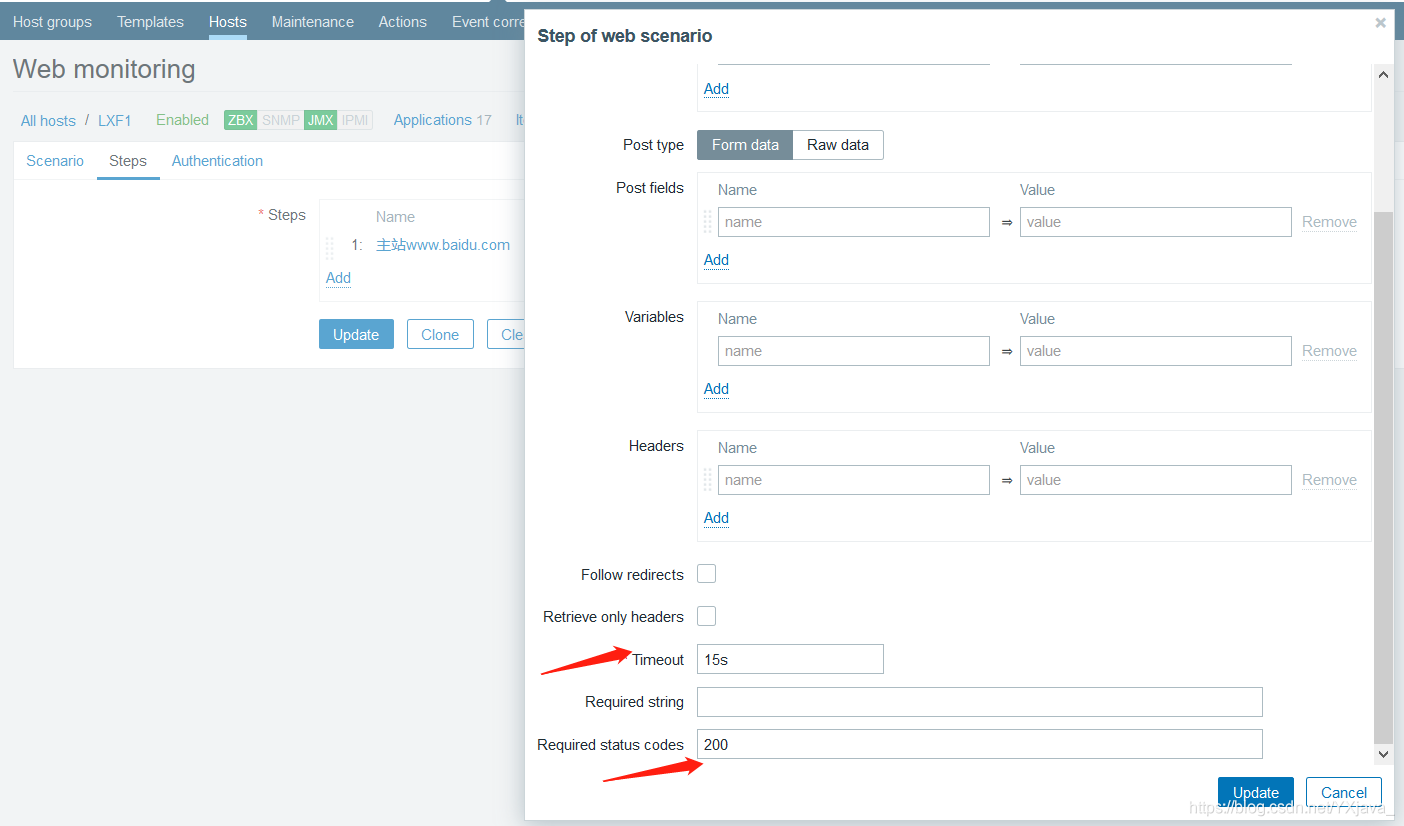Open the Hosts menu item
Viewport: 1404px width, 826px height.
[x=228, y=21]
